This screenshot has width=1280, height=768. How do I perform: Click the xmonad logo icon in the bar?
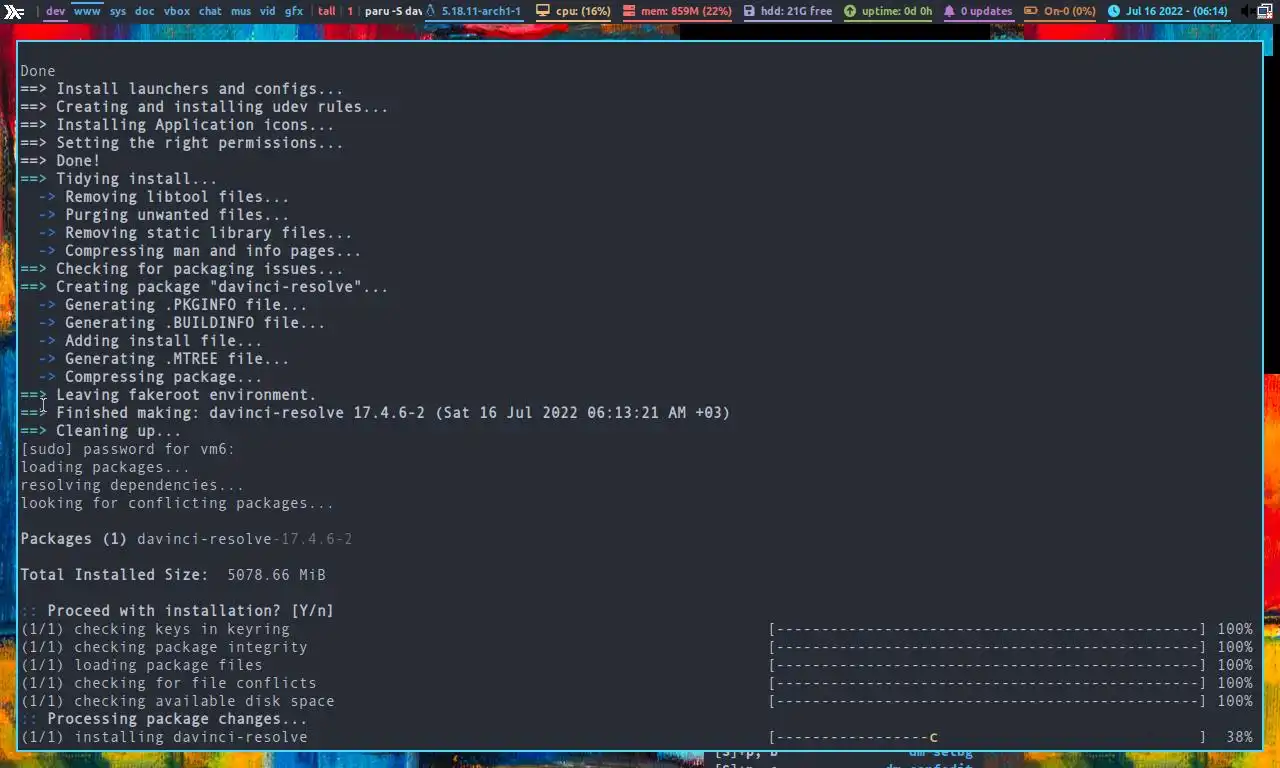[14, 12]
